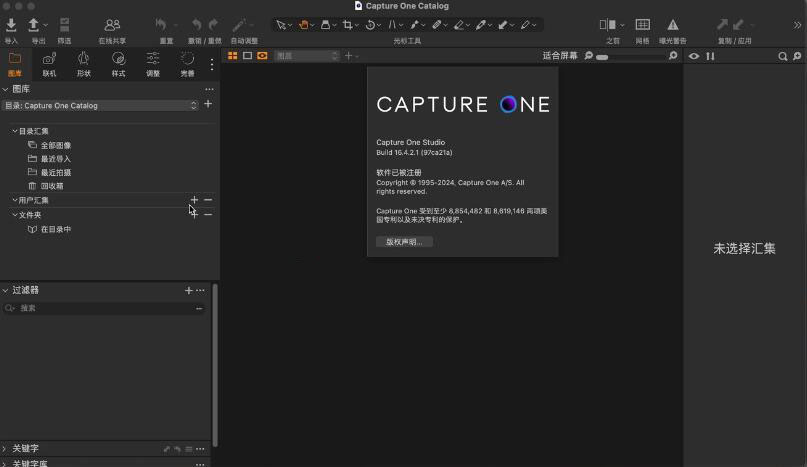Click the plus to add a catalog
Screen dimensions: 807x467
click(208, 104)
